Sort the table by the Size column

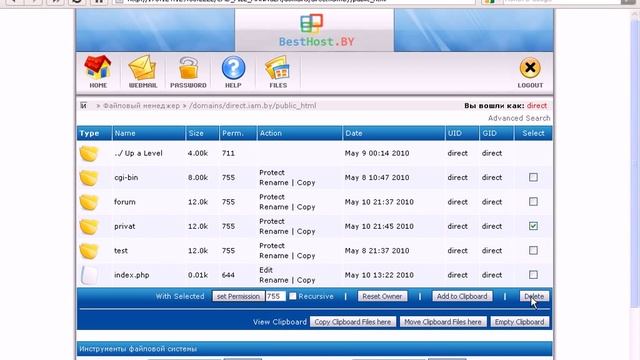(196, 133)
